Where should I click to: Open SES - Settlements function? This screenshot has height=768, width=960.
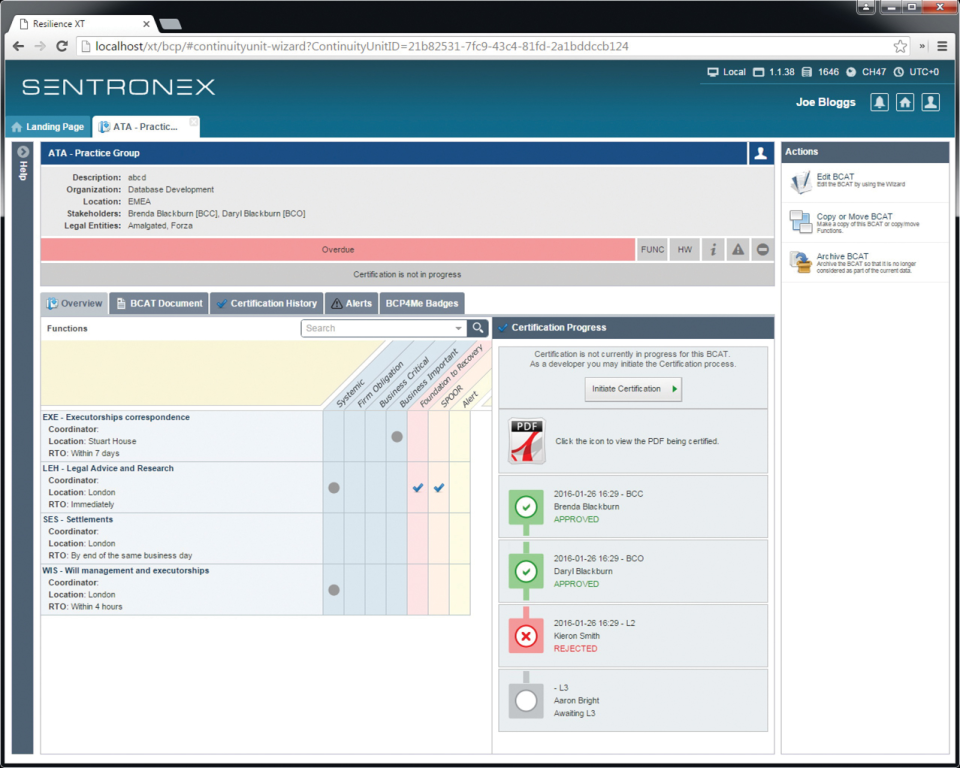pyautogui.click(x=78, y=519)
